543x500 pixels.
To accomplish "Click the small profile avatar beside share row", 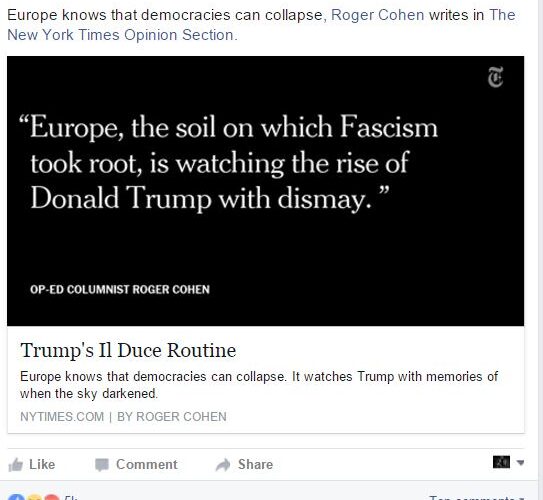I will pos(501,462).
